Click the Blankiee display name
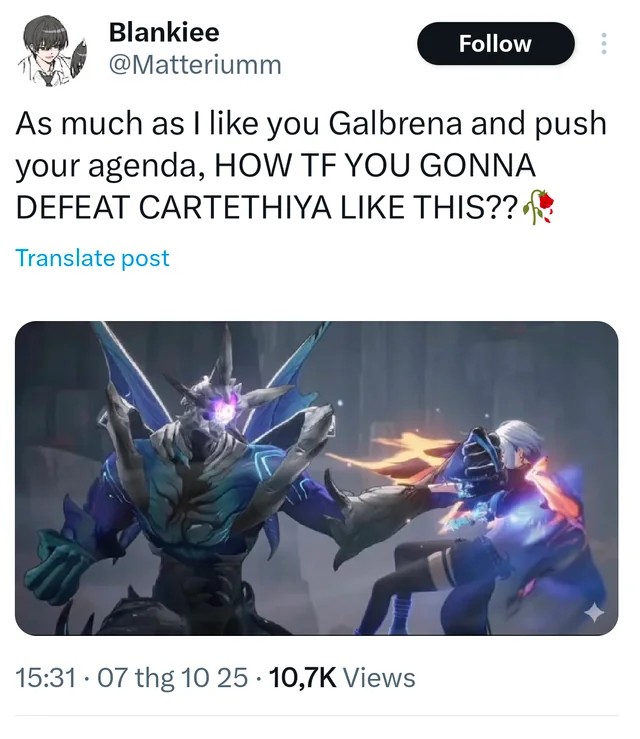The width and height of the screenshot is (640, 739). [164, 33]
